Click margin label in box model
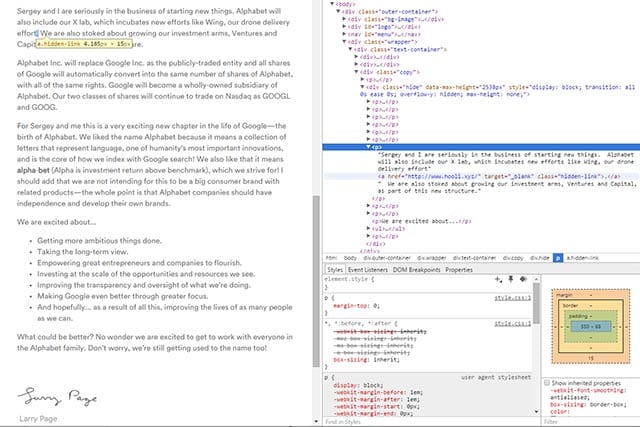Image resolution: width=640 pixels, height=427 pixels. (564, 295)
